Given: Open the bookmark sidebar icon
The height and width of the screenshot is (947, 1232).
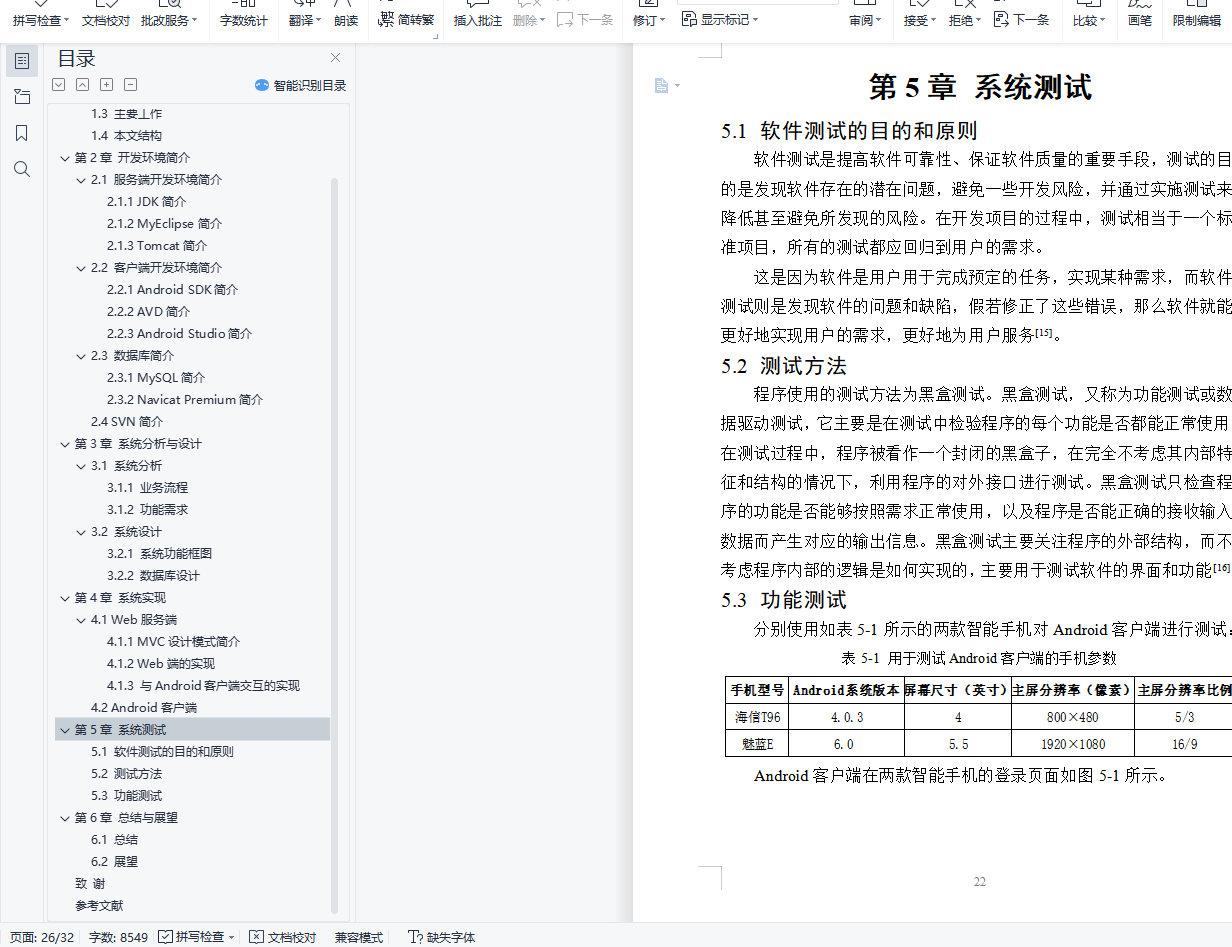Looking at the screenshot, I should click(22, 133).
